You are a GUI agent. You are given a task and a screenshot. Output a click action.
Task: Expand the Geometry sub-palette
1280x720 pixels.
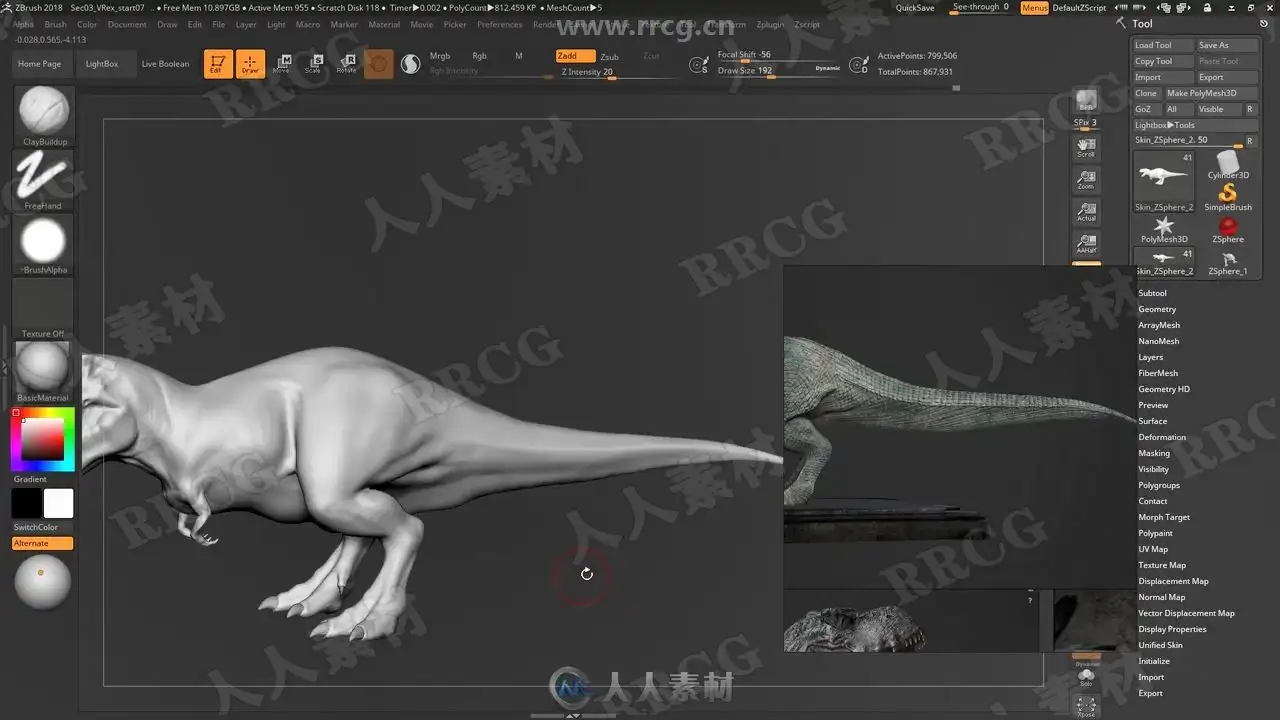pos(1157,309)
